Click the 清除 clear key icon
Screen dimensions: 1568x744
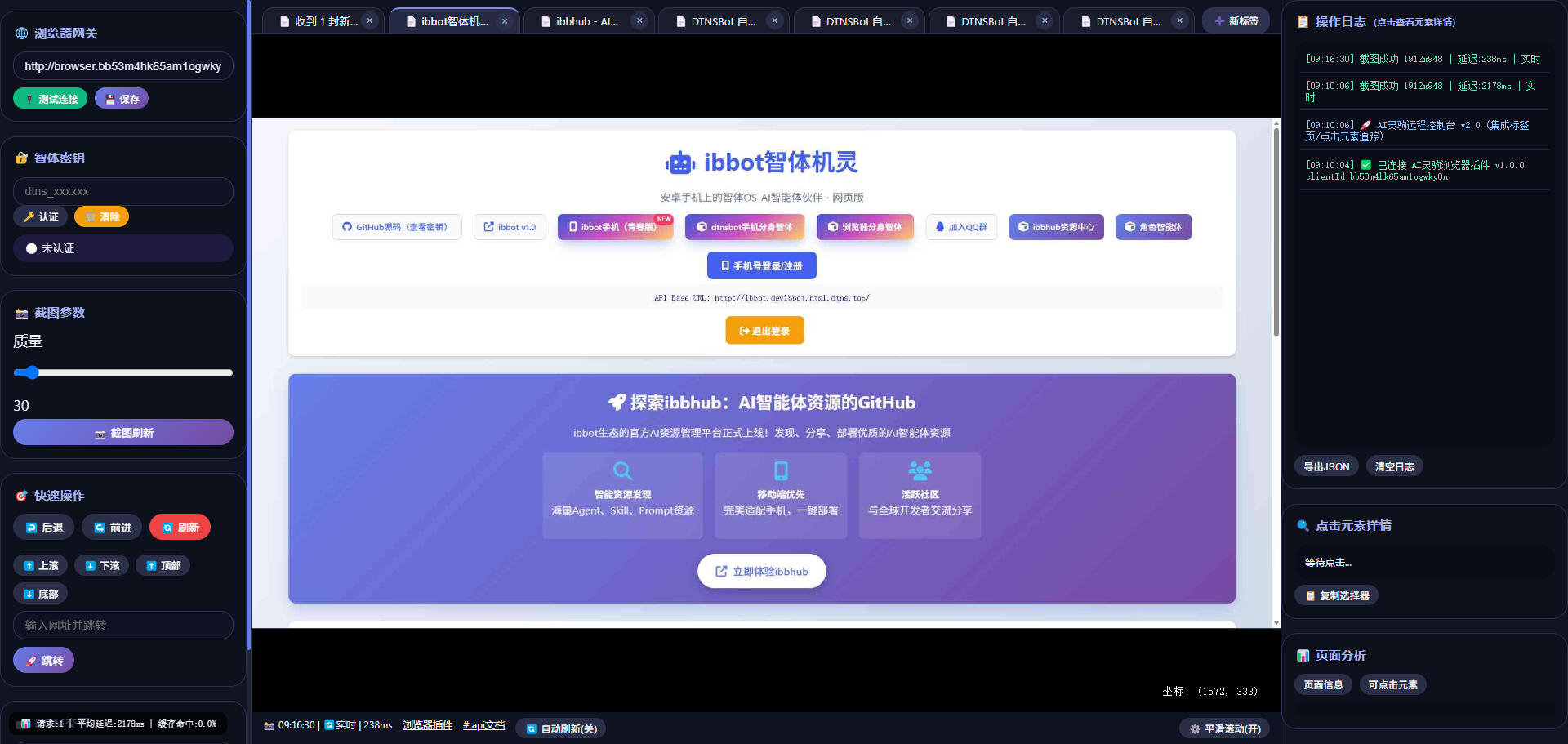[x=90, y=216]
